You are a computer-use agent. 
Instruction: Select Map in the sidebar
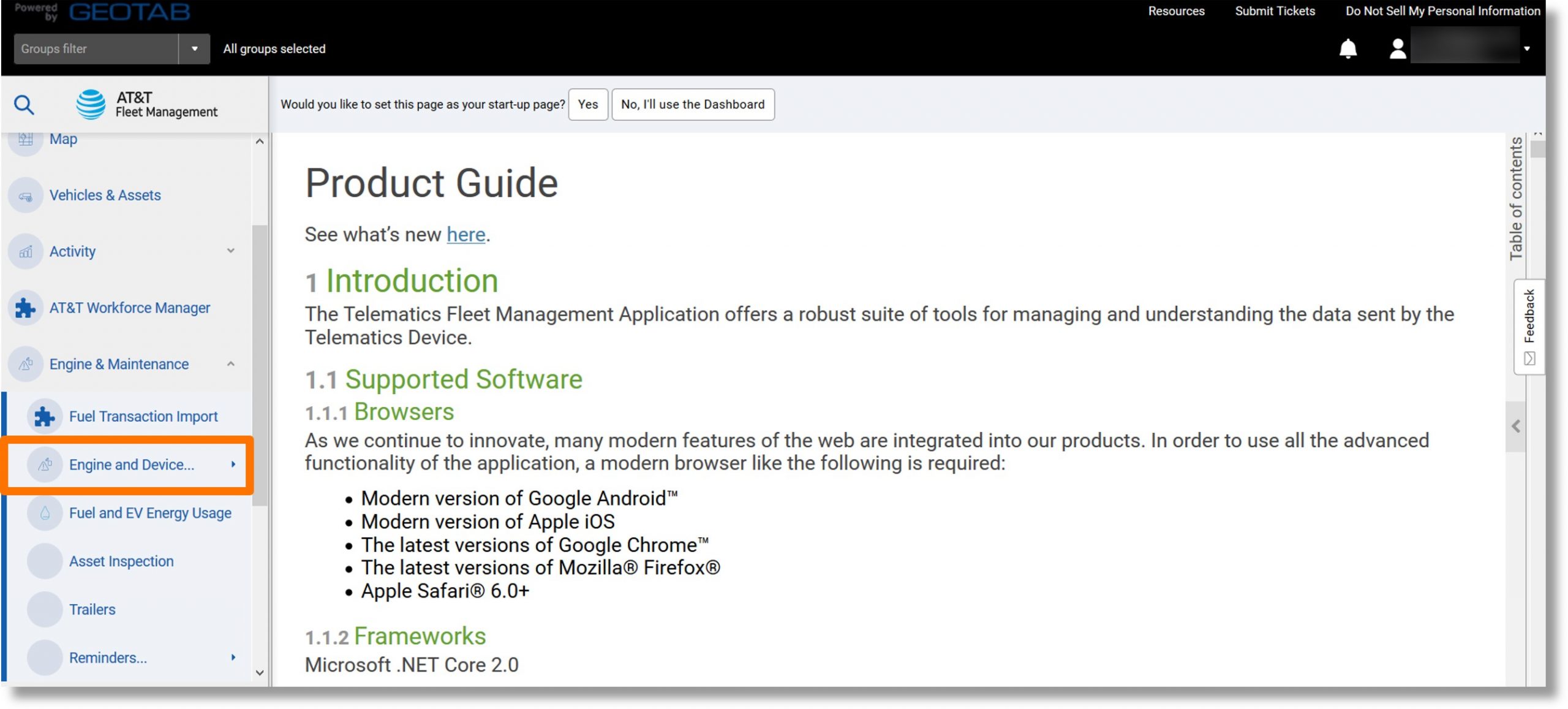coord(63,139)
